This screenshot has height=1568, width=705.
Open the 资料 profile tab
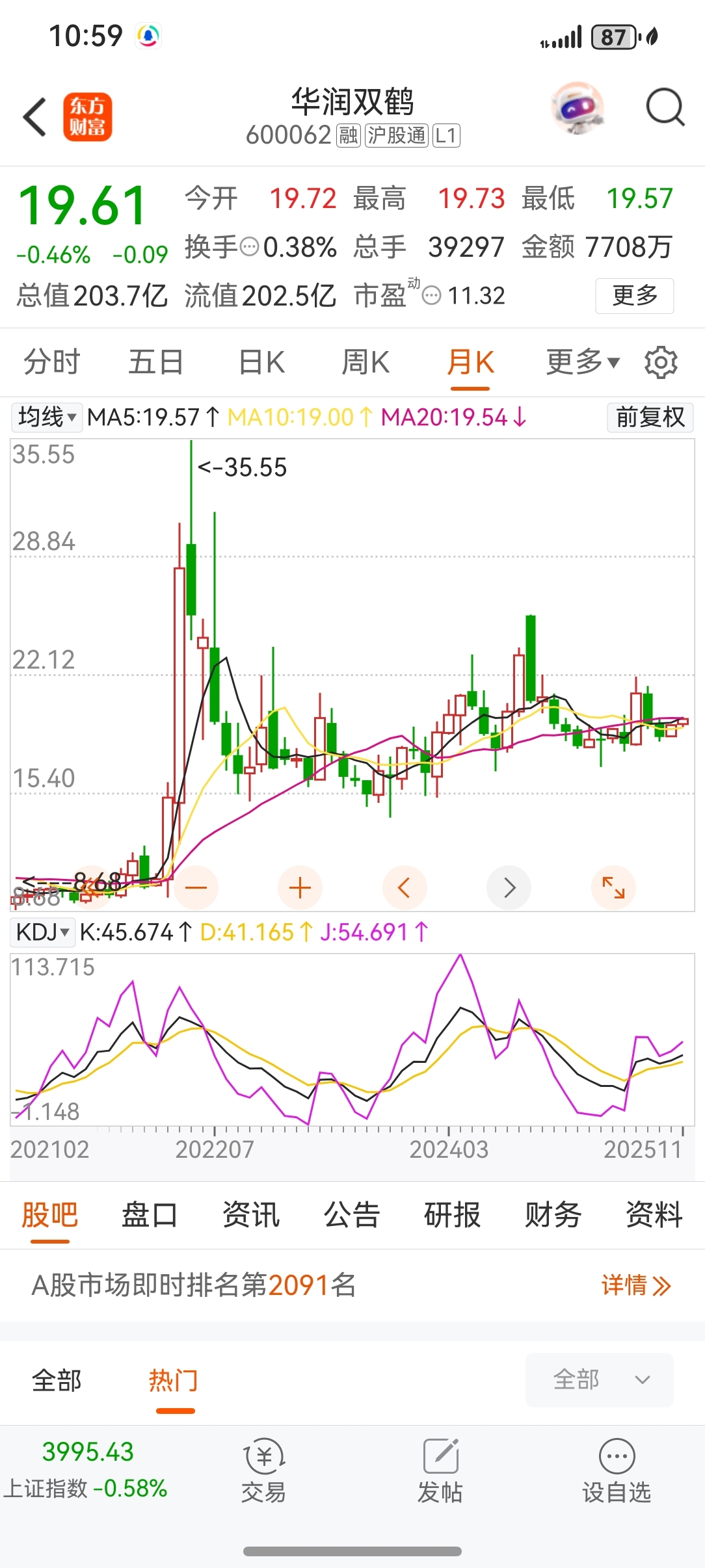[654, 1214]
